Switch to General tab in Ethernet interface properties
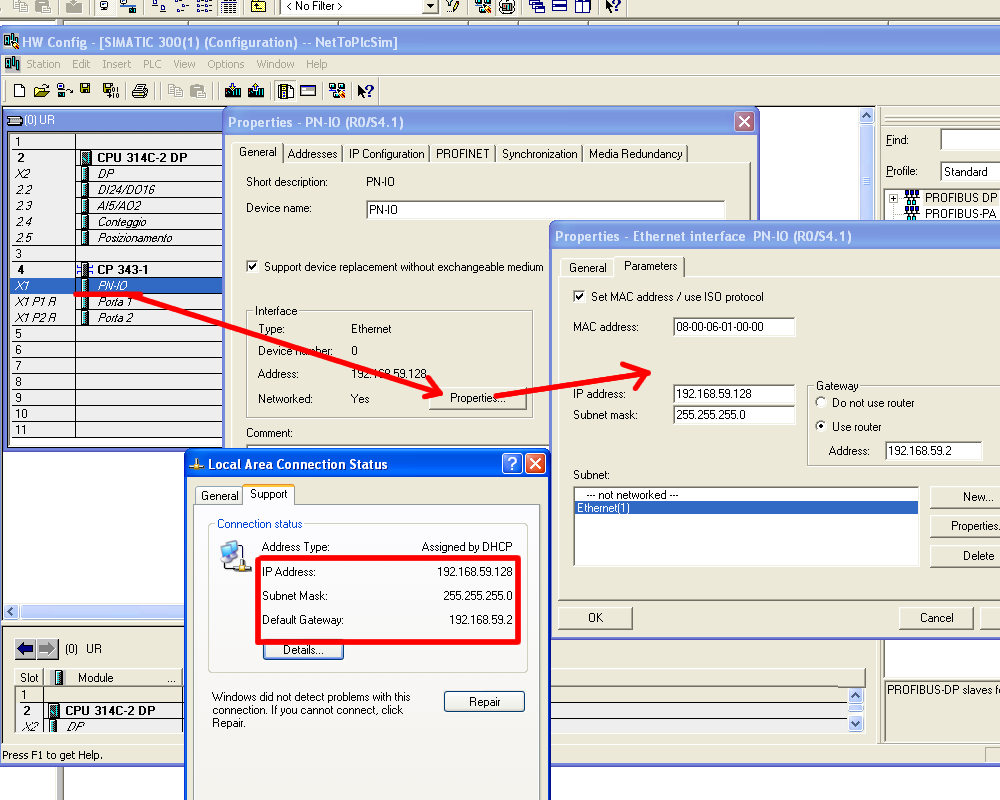The width and height of the screenshot is (1000, 800). (x=587, y=267)
